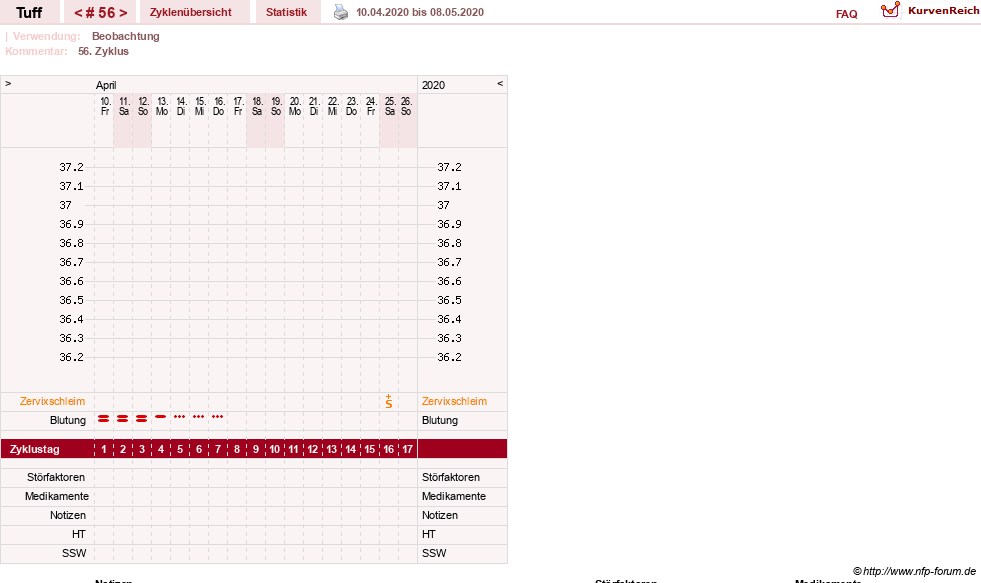981x583 pixels.
Task: Click the dotted spotting mark on day 7
Action: (217, 417)
